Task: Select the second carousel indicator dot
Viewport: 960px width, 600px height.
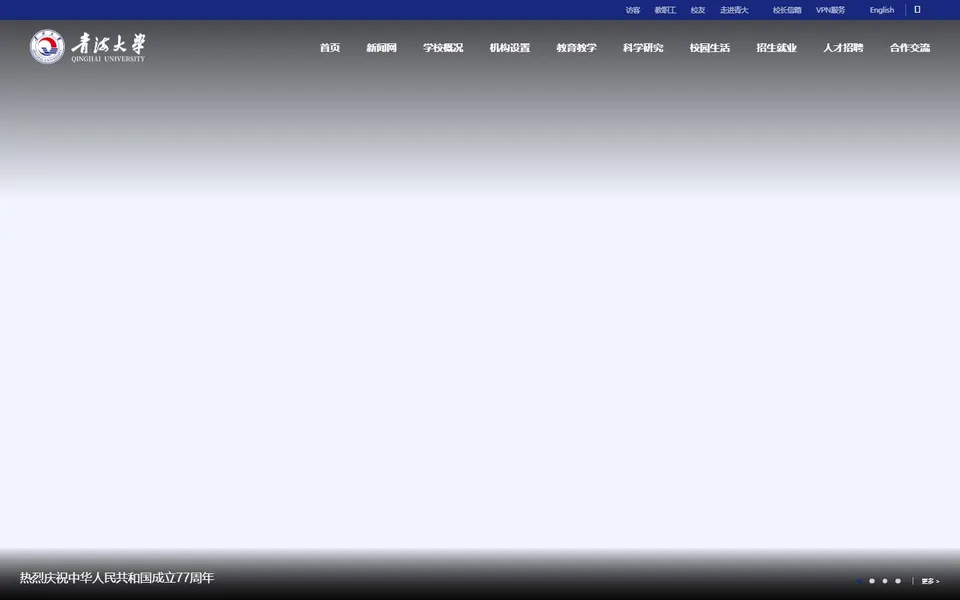Action: coord(872,581)
